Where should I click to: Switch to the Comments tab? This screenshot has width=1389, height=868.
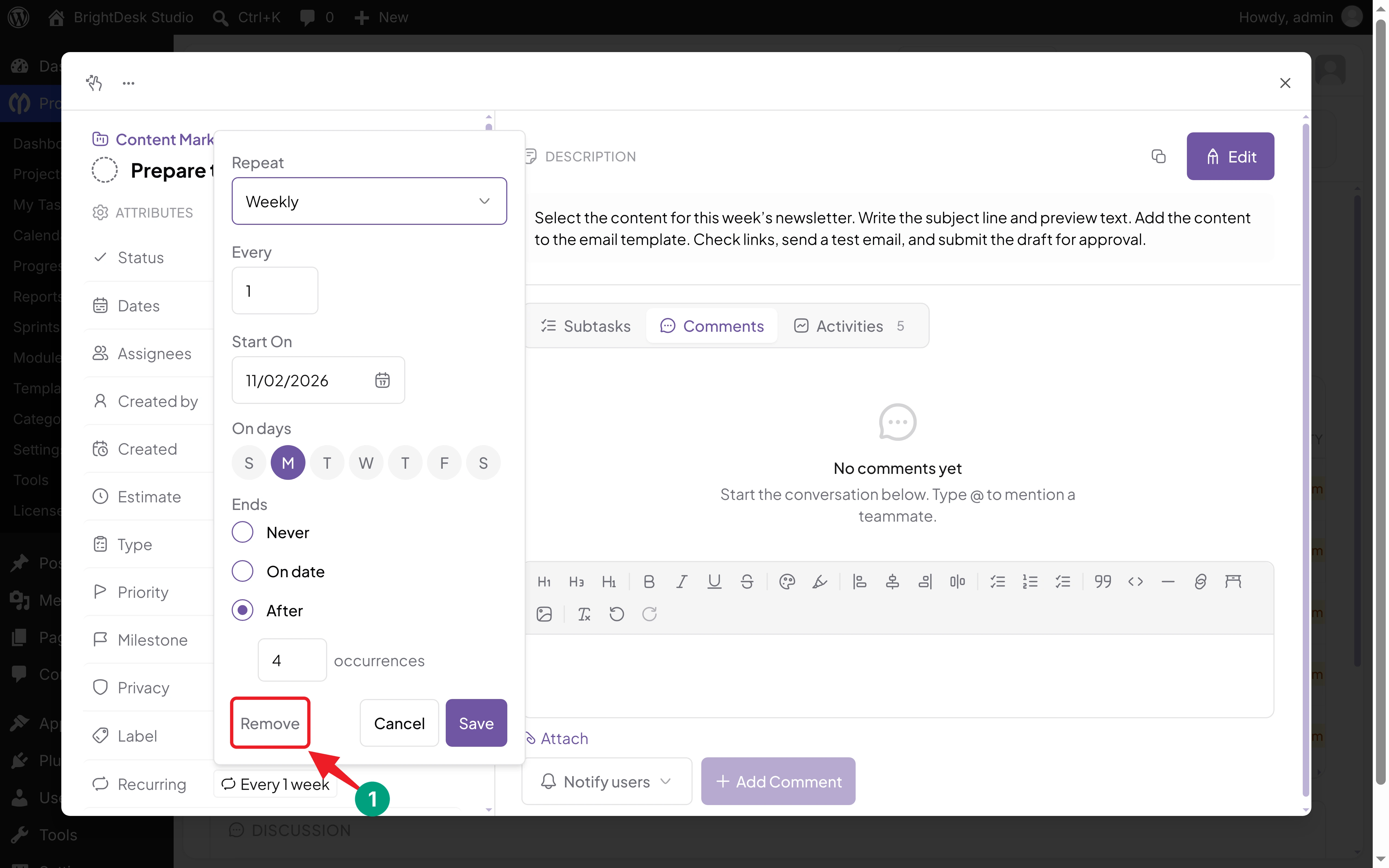pyautogui.click(x=712, y=326)
